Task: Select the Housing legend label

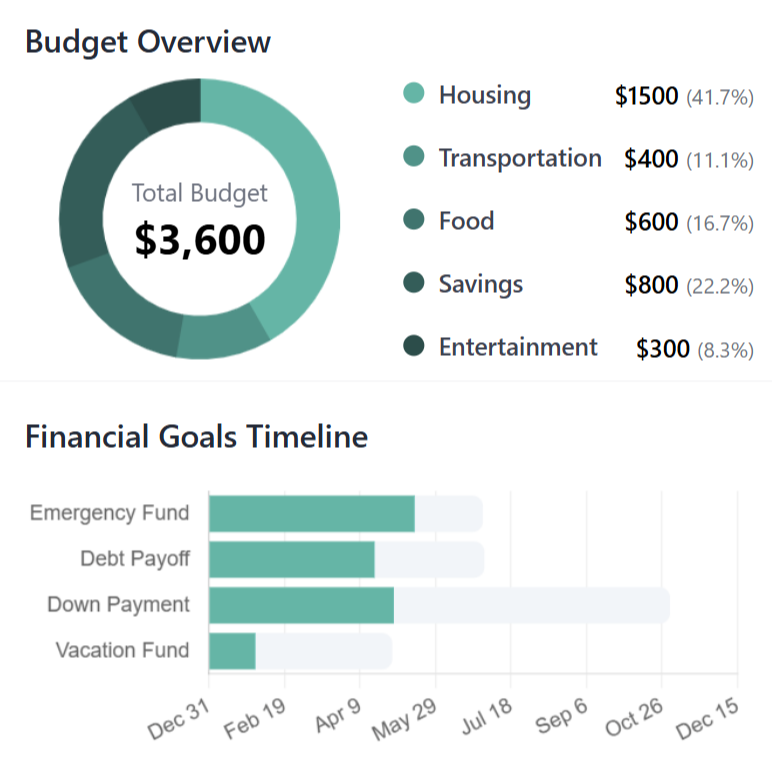Action: 485,95
